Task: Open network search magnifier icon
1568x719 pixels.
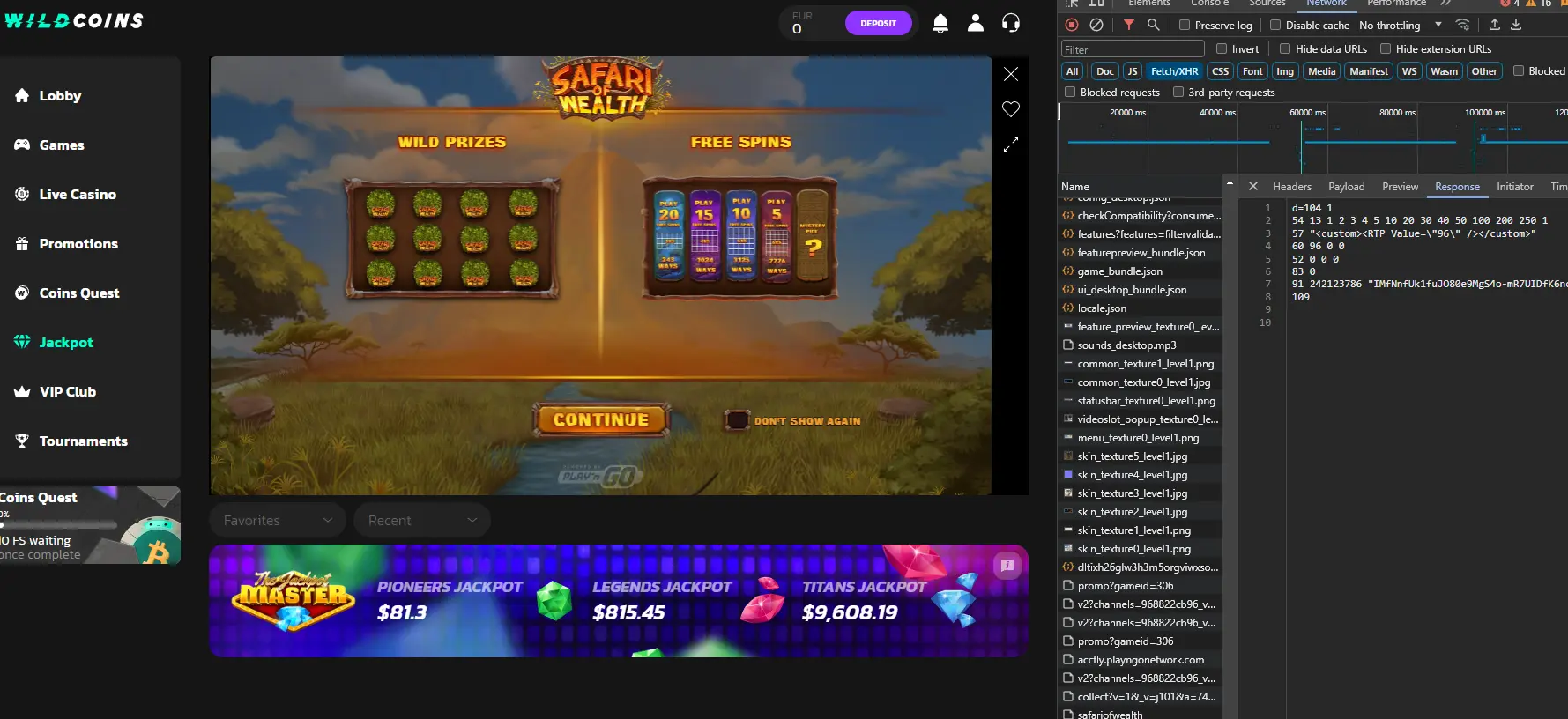Action: pos(1153,25)
